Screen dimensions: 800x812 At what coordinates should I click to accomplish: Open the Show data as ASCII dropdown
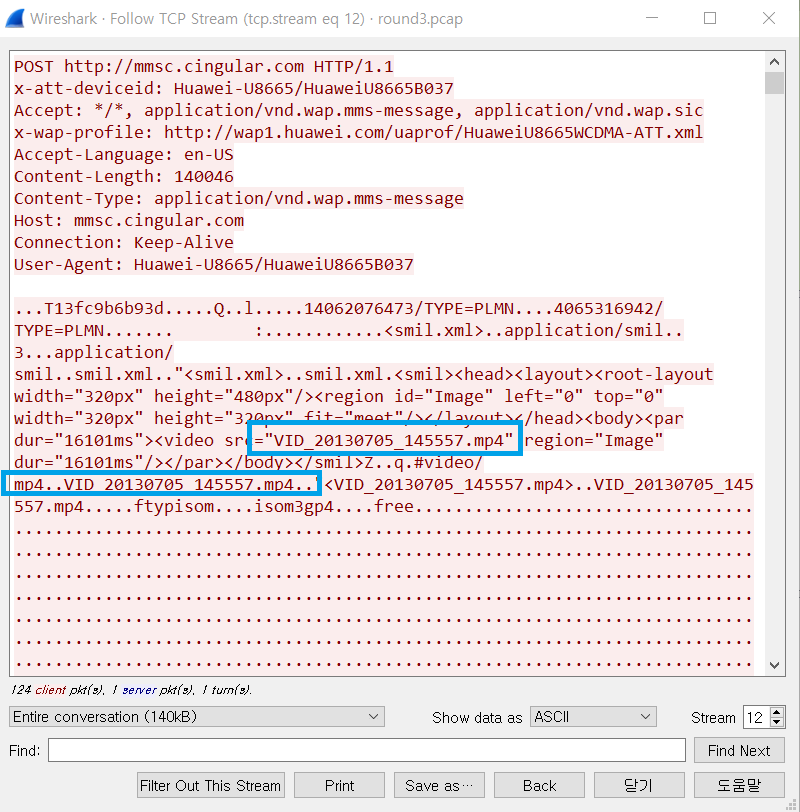pyautogui.click(x=593, y=717)
